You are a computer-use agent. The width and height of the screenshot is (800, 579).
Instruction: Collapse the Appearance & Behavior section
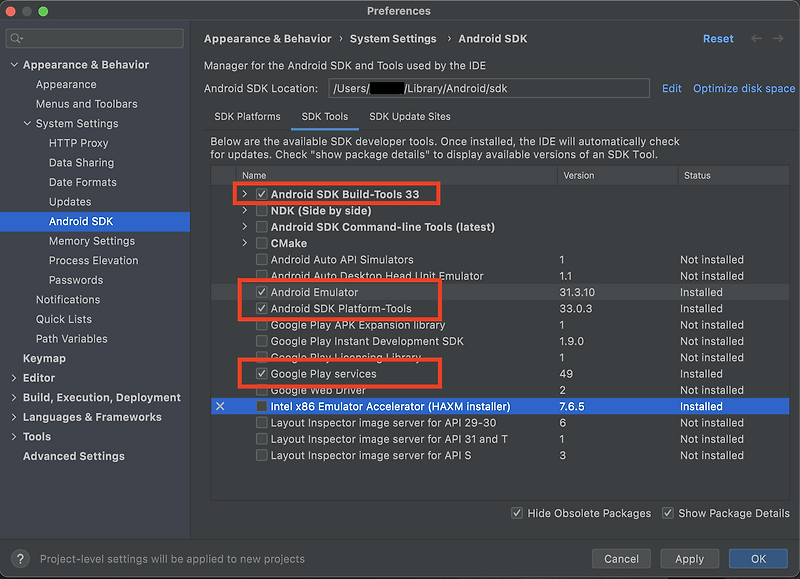tap(14, 65)
